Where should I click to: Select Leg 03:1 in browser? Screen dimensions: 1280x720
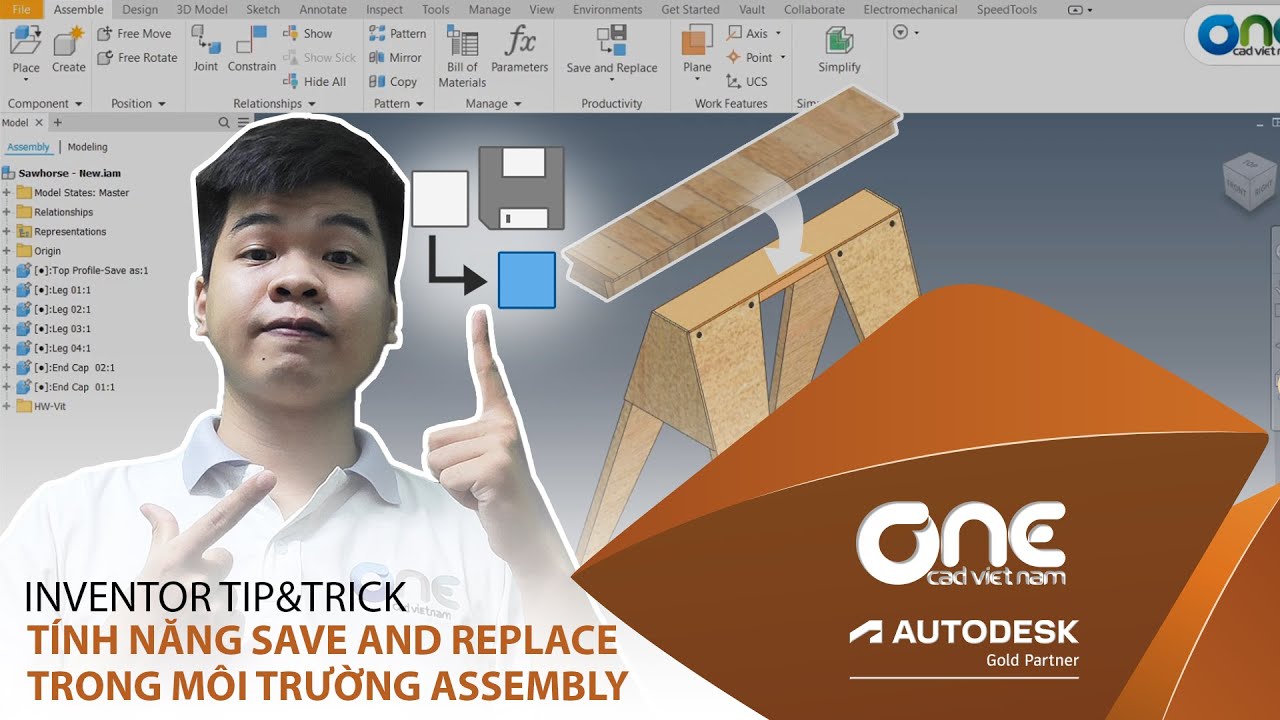pos(62,328)
